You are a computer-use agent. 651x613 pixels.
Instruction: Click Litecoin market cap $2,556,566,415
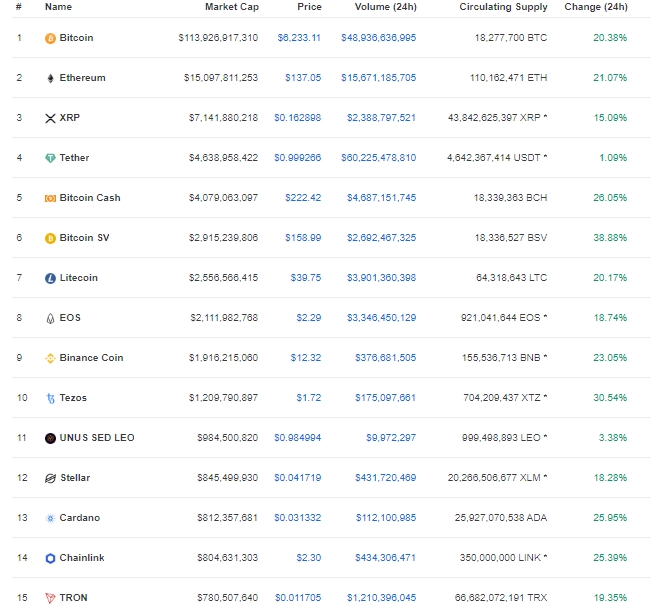pyautogui.click(x=223, y=278)
